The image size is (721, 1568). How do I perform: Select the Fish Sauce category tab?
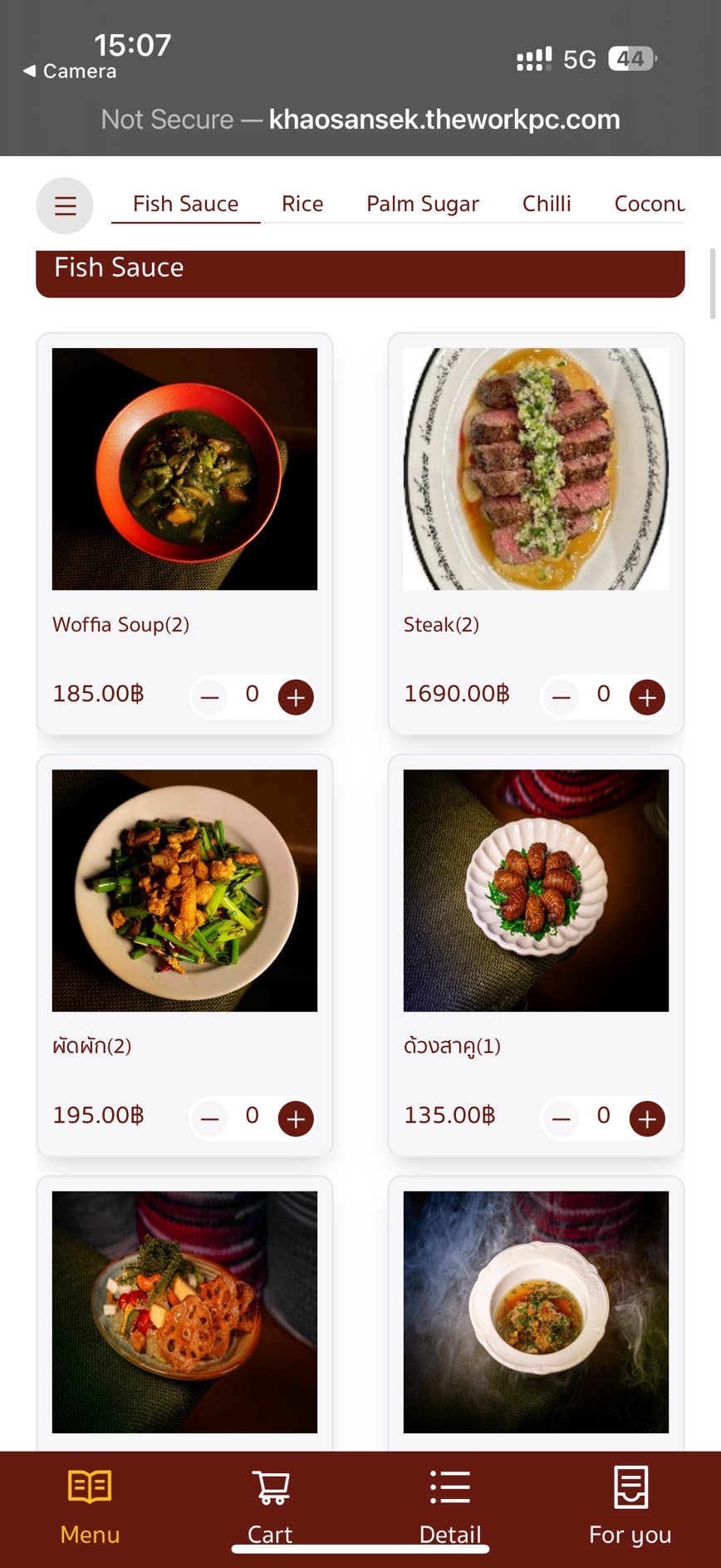186,204
